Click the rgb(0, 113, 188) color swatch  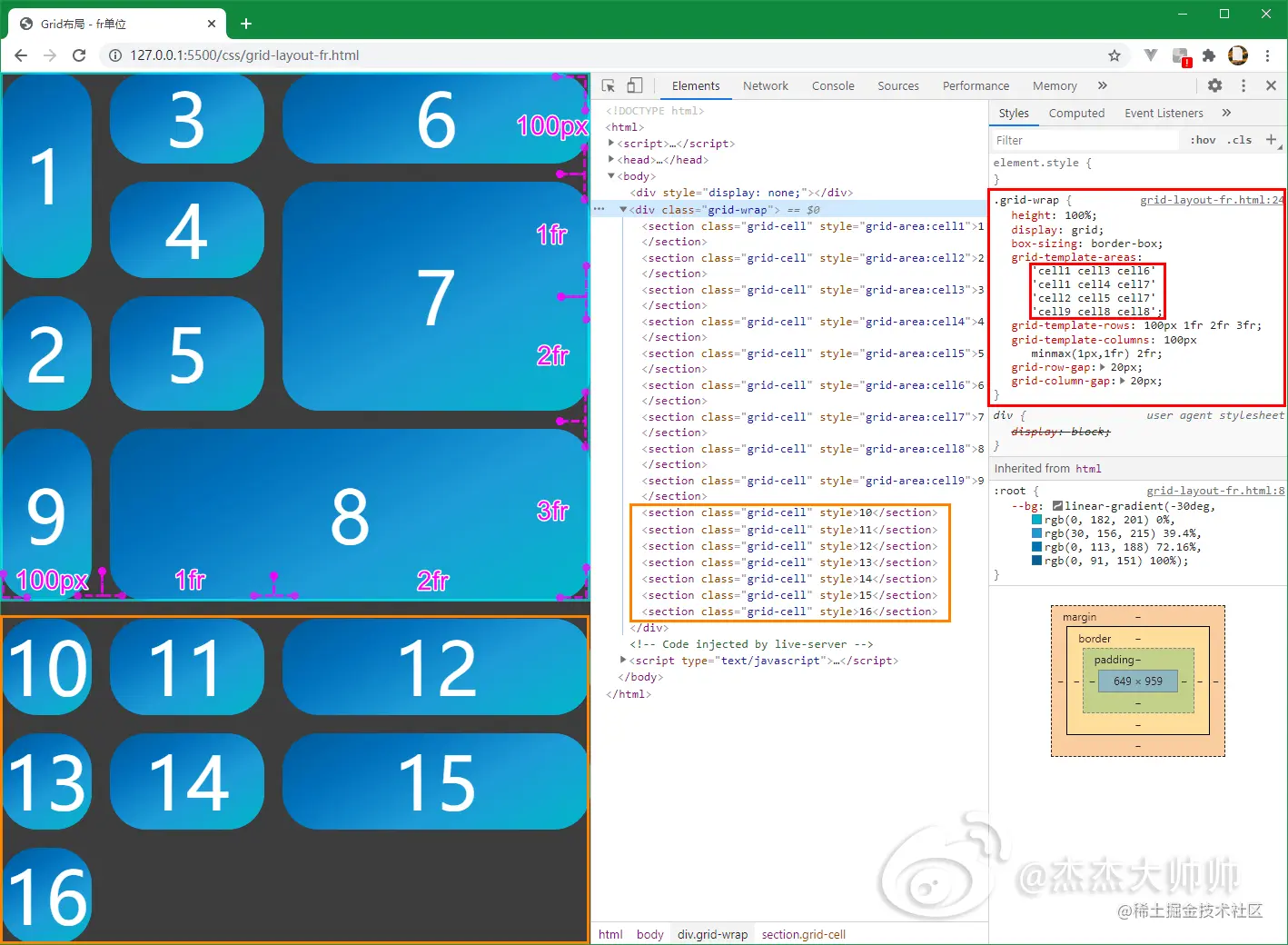(x=1037, y=547)
